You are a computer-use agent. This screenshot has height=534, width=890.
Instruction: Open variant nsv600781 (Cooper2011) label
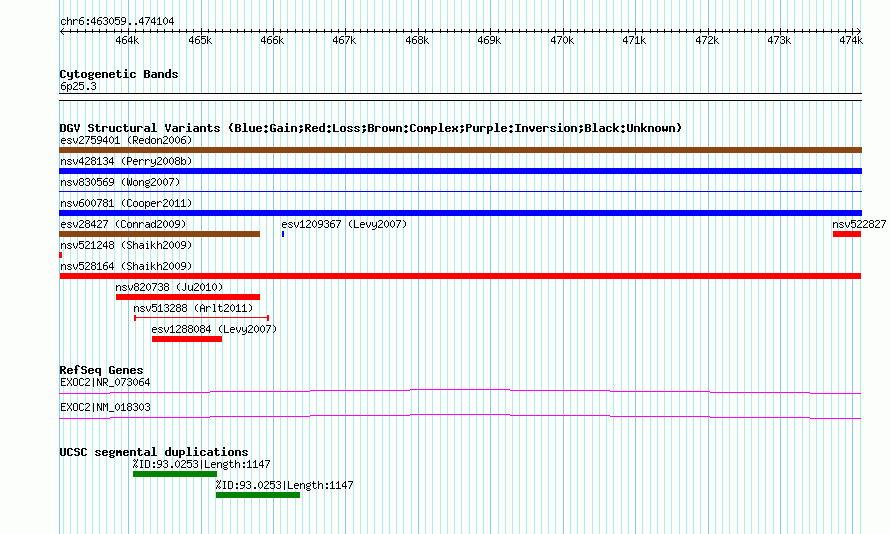[x=126, y=203]
